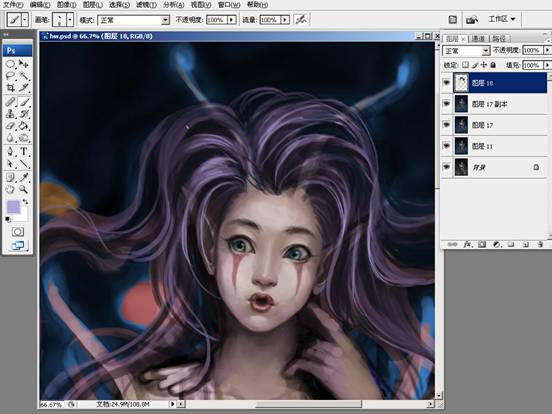Select the Brush tool in toolbox
The width and height of the screenshot is (552, 414).
click(x=24, y=102)
